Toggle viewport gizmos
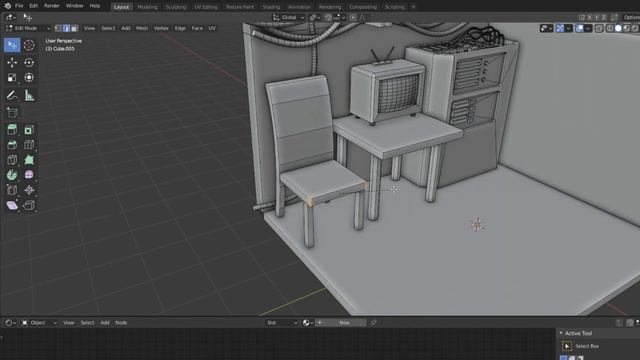The image size is (640, 360). click(560, 28)
